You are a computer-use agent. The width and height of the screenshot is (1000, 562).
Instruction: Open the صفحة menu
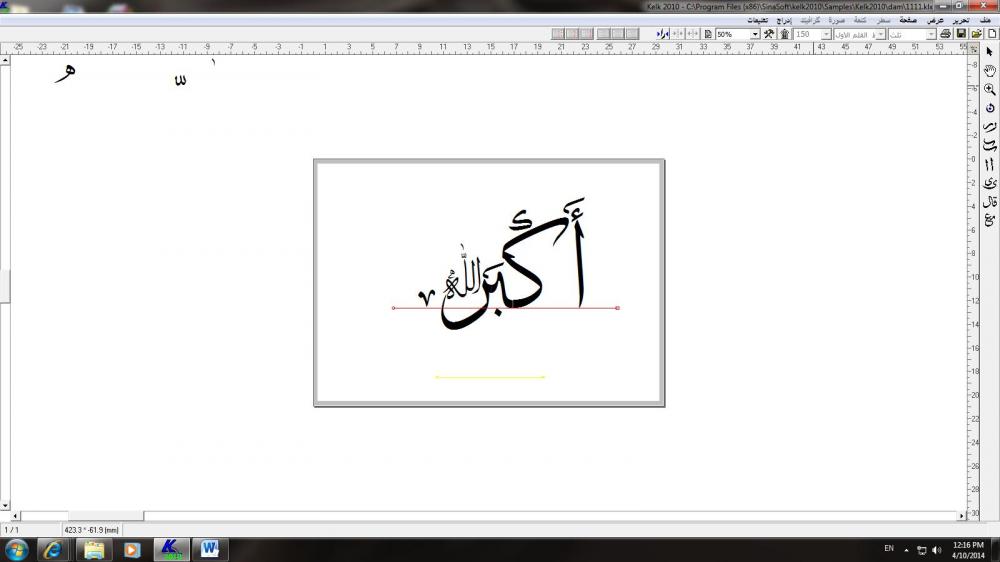click(x=909, y=19)
